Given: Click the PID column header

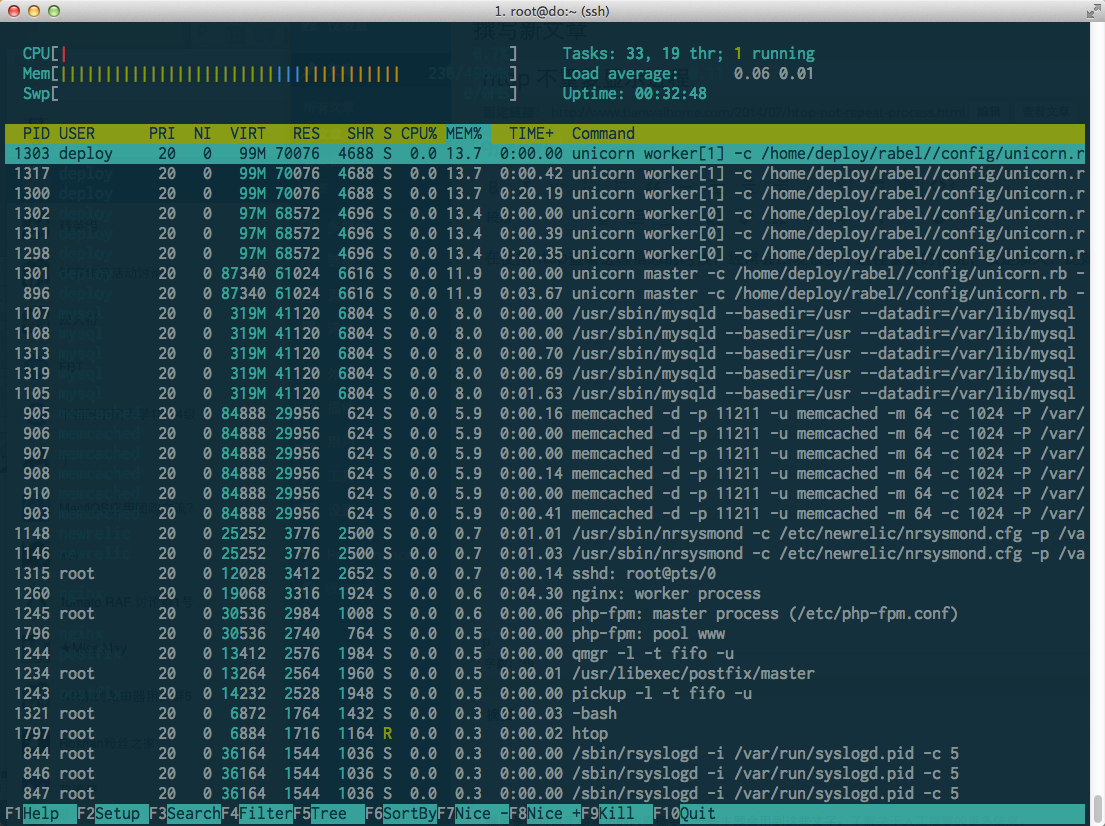Looking at the screenshot, I should tap(37, 133).
